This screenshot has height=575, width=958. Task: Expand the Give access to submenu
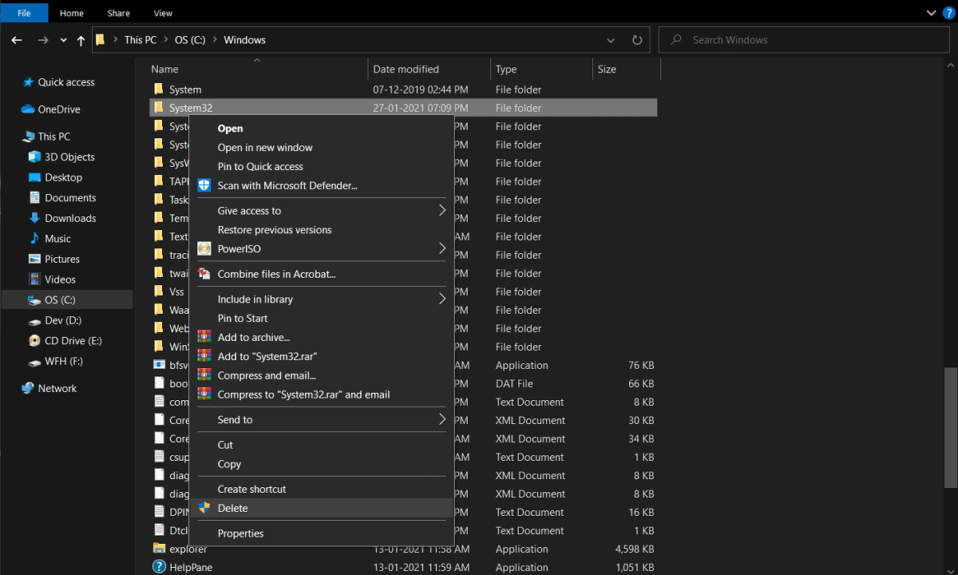442,211
